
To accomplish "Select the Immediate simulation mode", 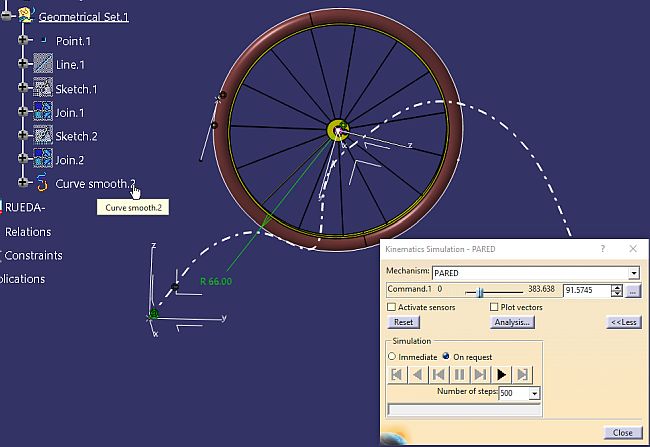I will (x=392, y=357).
